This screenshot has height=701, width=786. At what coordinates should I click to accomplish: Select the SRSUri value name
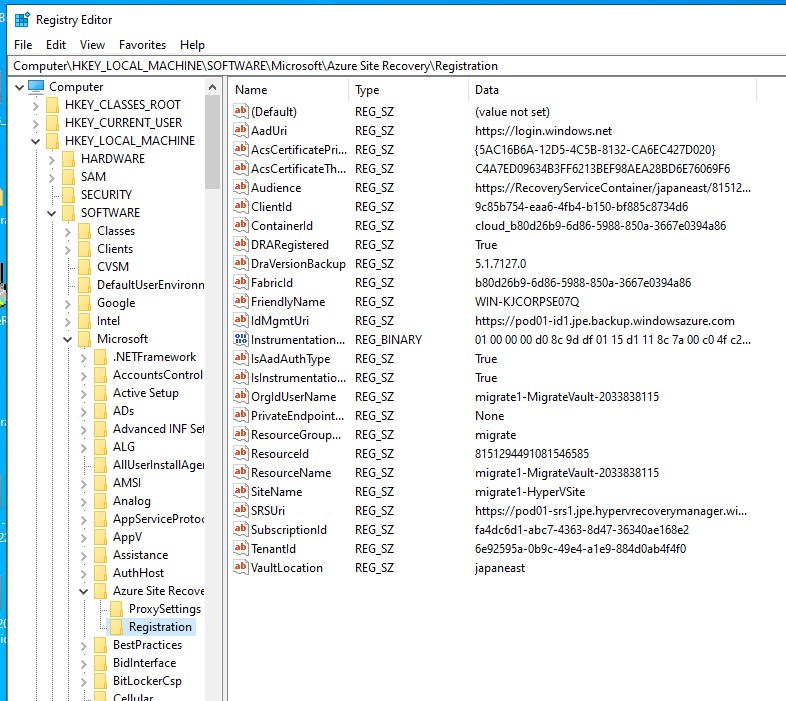pos(268,511)
